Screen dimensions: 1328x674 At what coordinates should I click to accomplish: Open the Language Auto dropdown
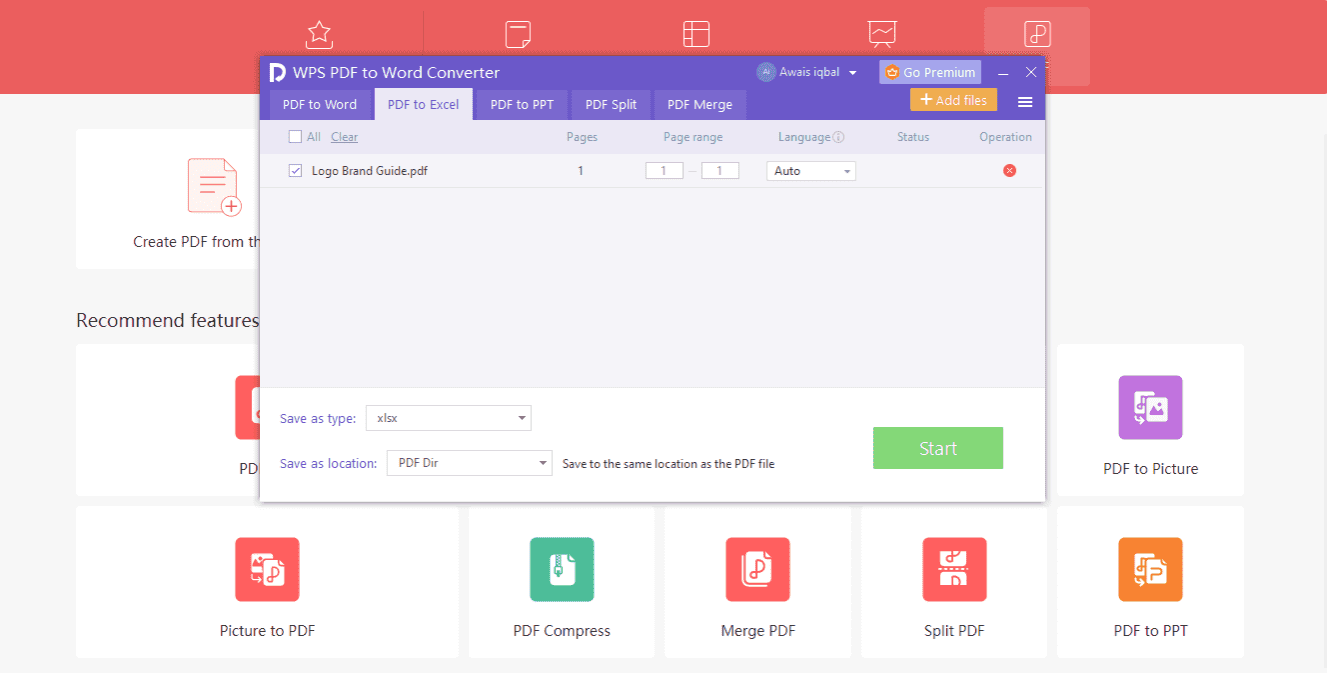[811, 171]
